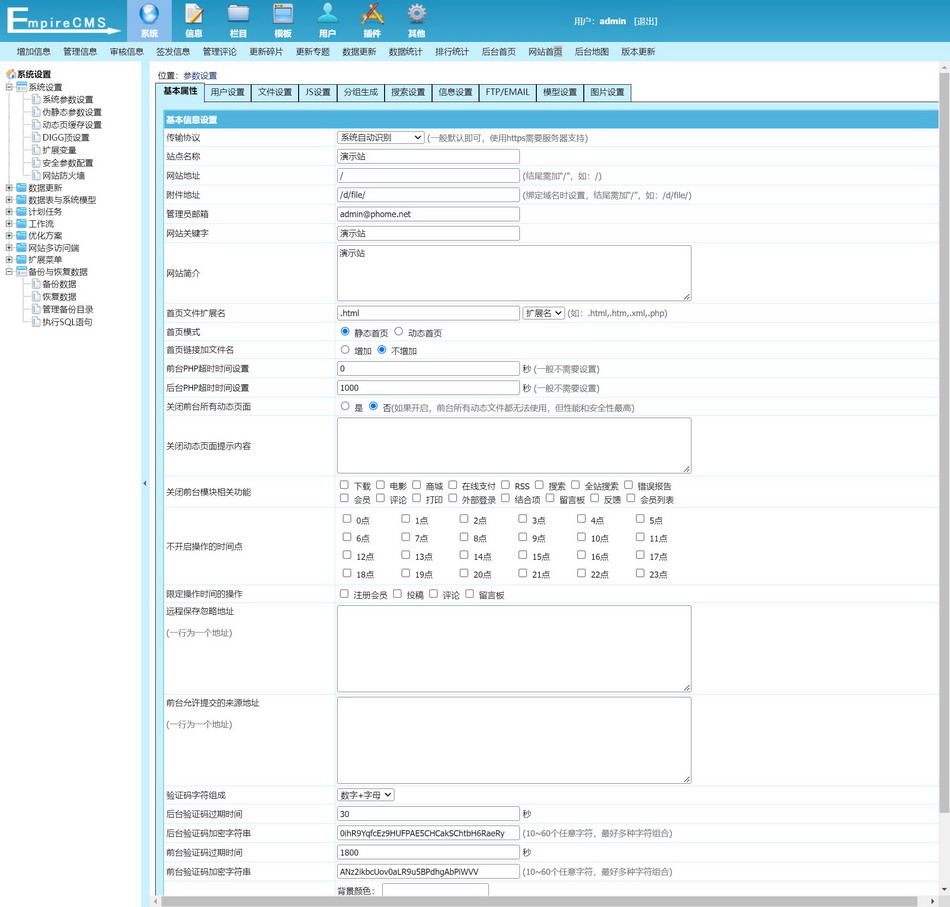This screenshot has height=907, width=950.
Task: Select the 静态首页 radio button
Action: tap(345, 331)
